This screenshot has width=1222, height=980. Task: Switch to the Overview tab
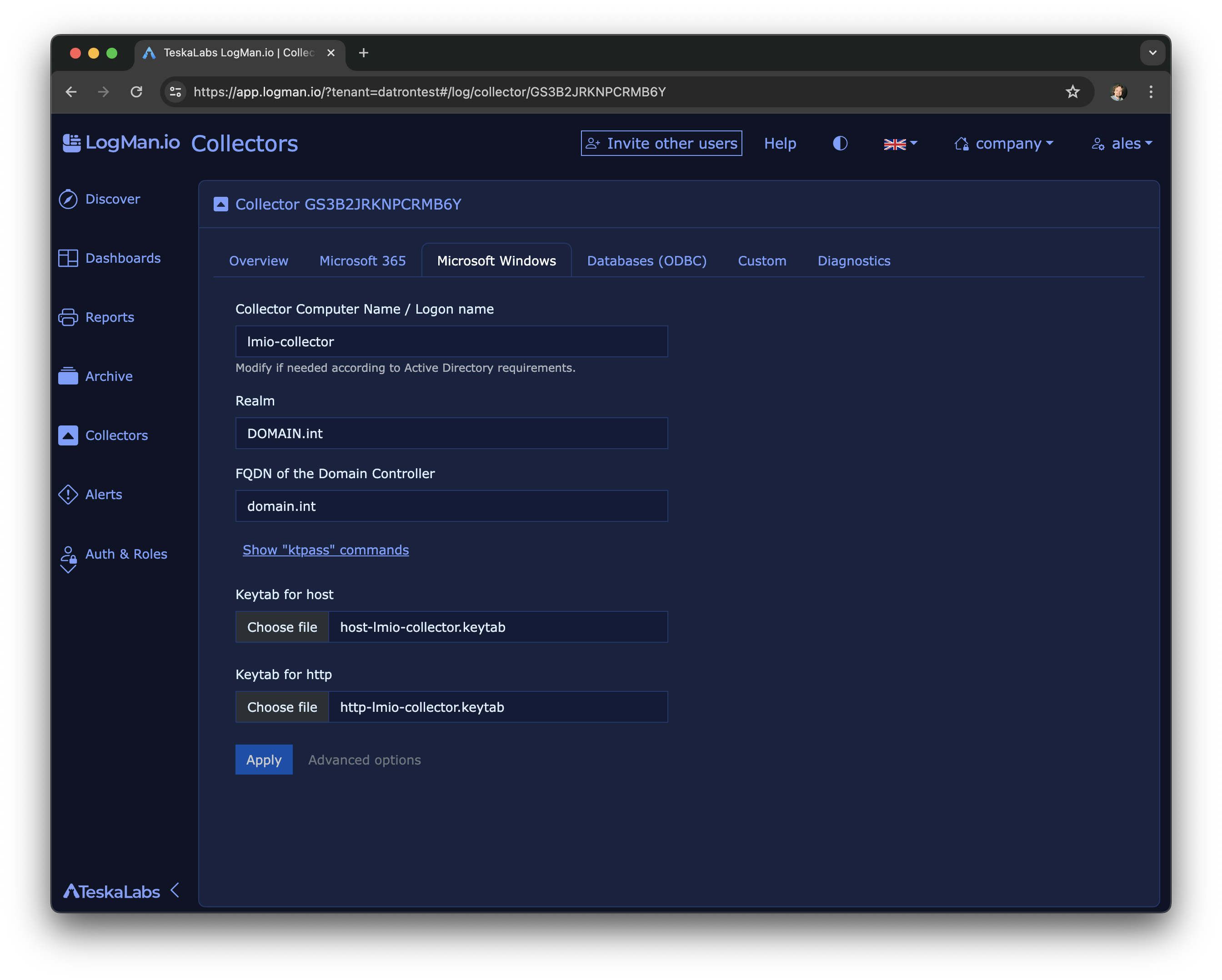(259, 261)
